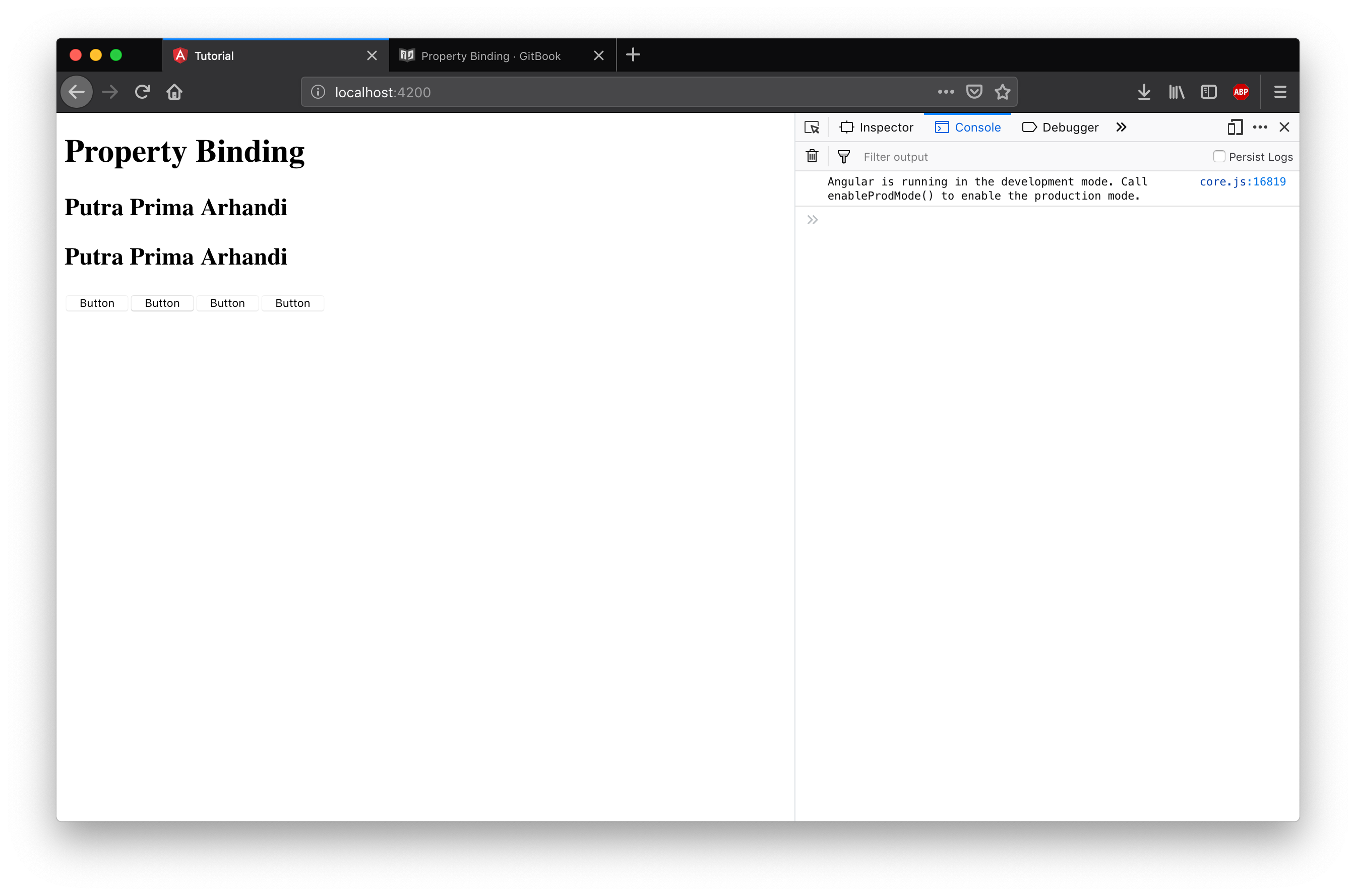This screenshot has width=1356, height=896.
Task: Go back with the browser back arrow
Action: pos(77,92)
